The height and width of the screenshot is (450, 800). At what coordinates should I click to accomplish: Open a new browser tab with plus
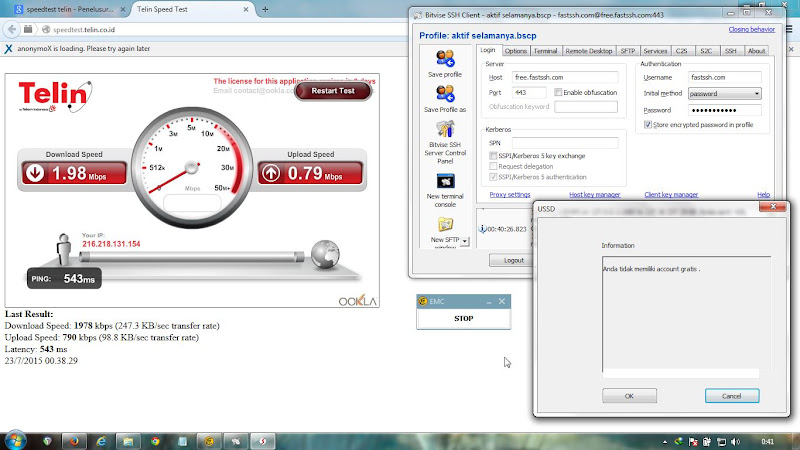coord(265,9)
